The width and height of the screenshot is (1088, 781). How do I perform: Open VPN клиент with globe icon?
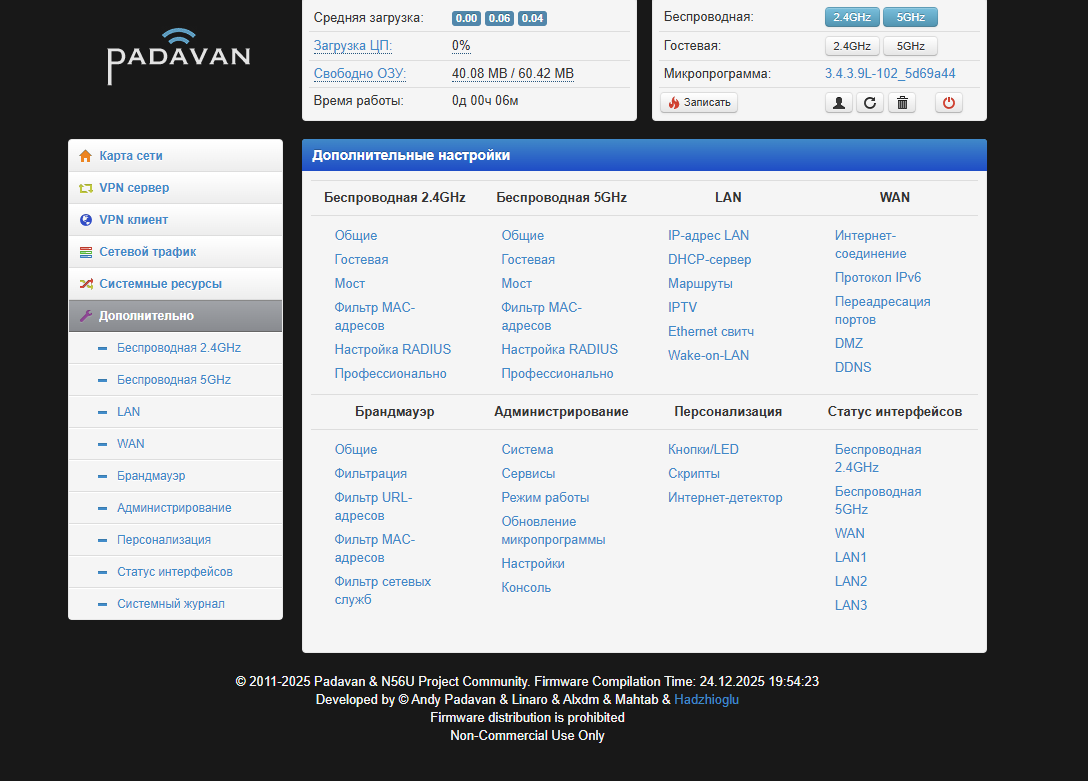(133, 220)
